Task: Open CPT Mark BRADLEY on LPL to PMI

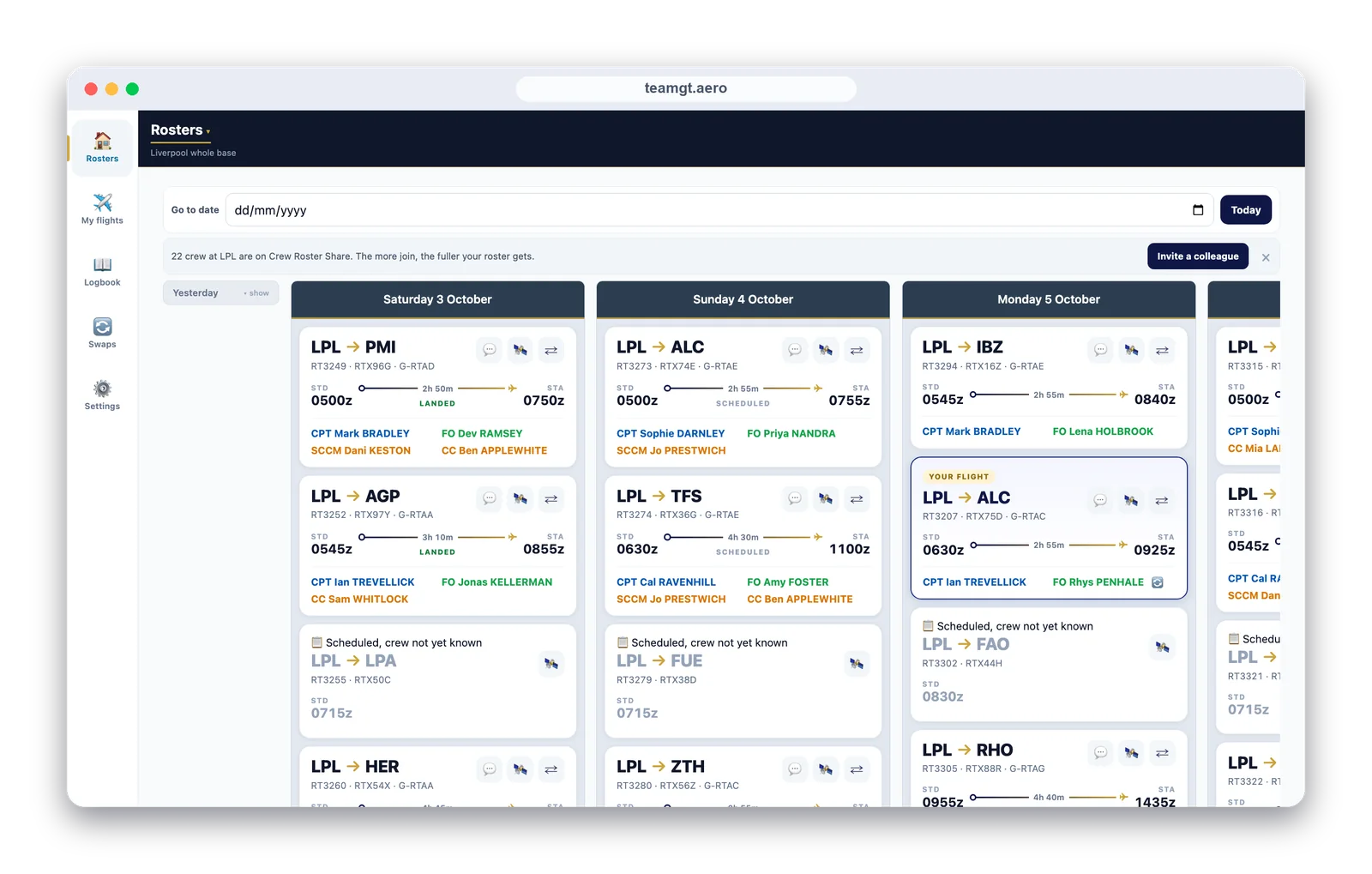Action: click(360, 434)
